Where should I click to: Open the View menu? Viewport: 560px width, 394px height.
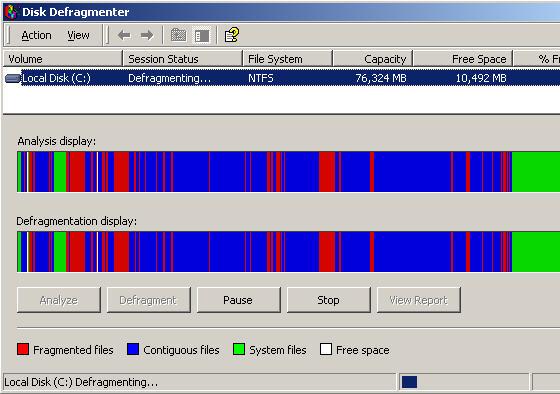(x=78, y=35)
